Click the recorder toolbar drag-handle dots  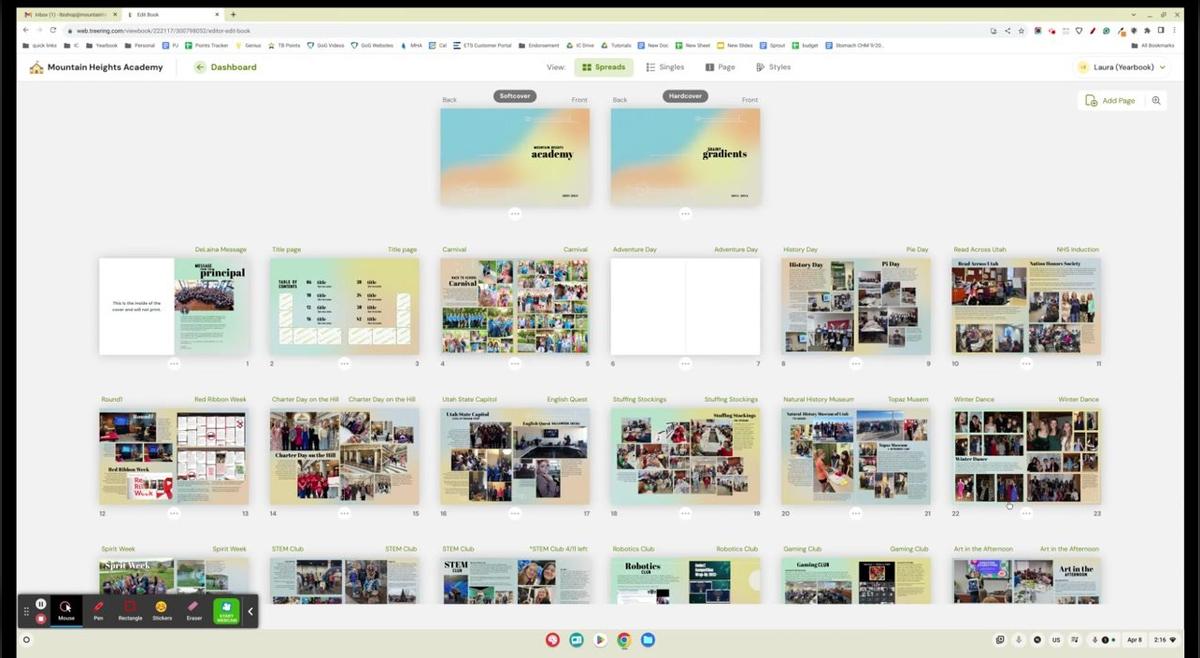click(27, 611)
